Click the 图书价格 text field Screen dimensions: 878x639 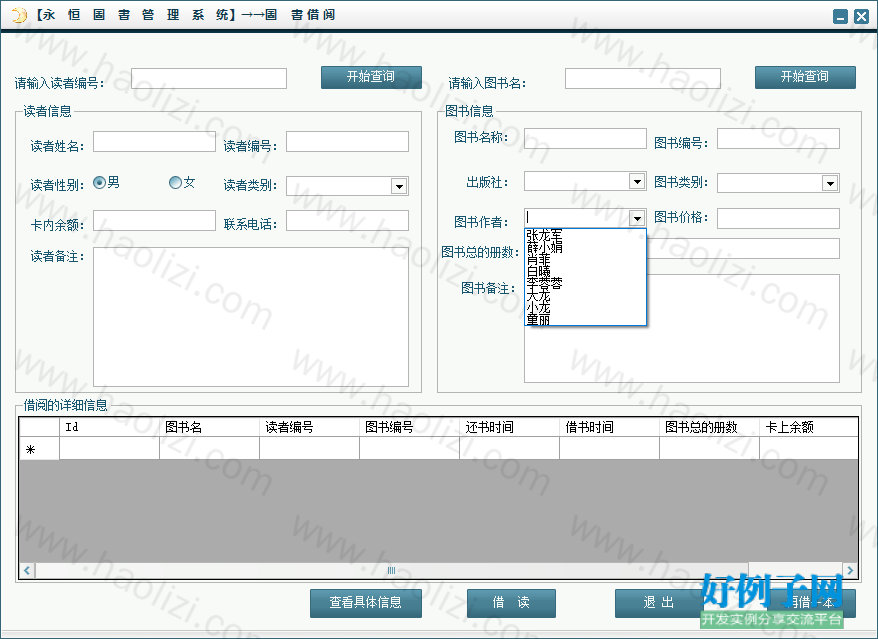pyautogui.click(x=778, y=218)
